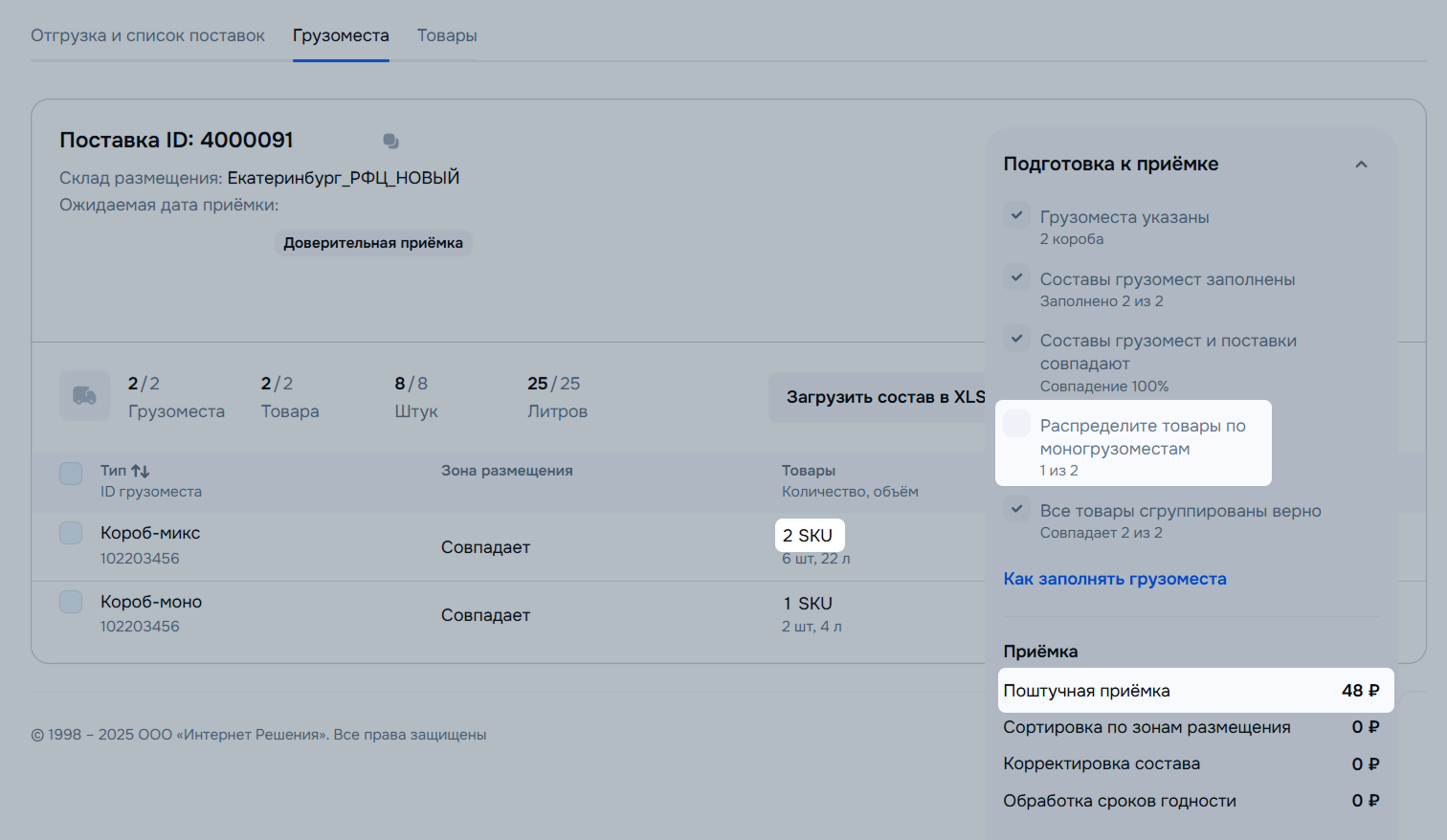This screenshot has height=840, width=1447.
Task: Click the copy icon beside Поставка ID
Action: 390,142
